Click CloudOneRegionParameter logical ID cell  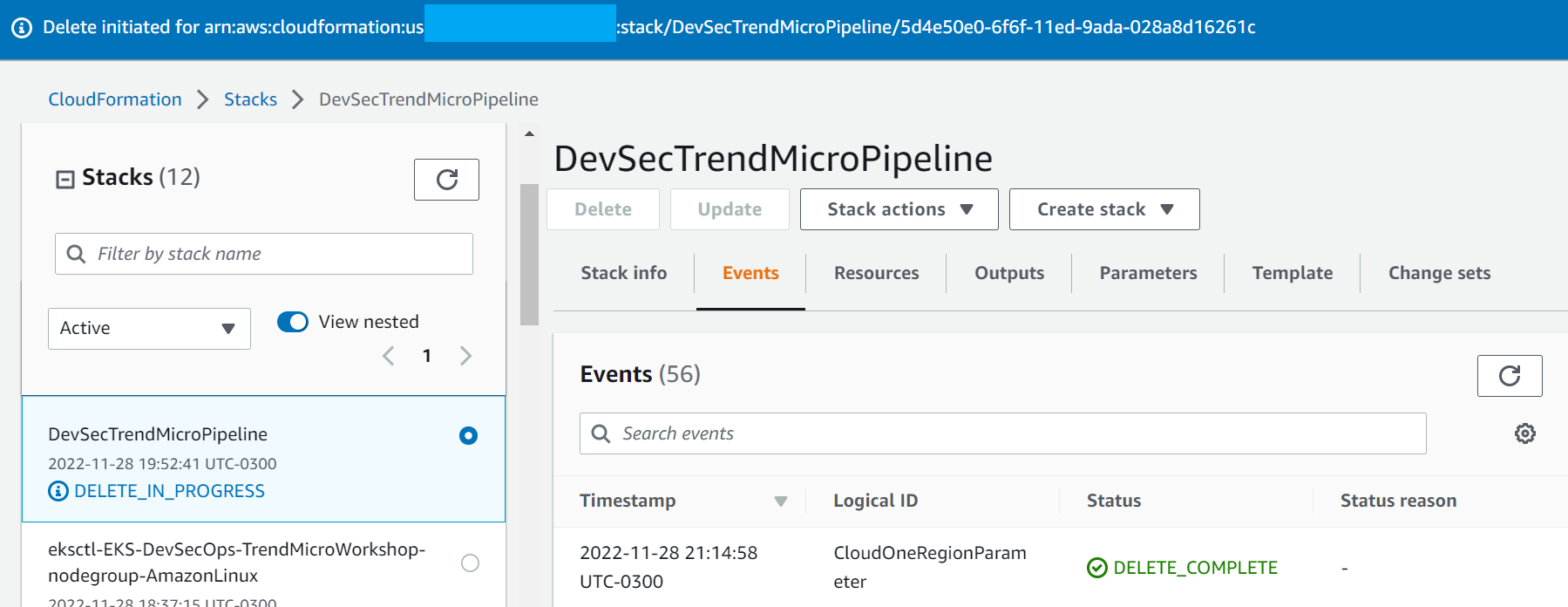click(930, 567)
